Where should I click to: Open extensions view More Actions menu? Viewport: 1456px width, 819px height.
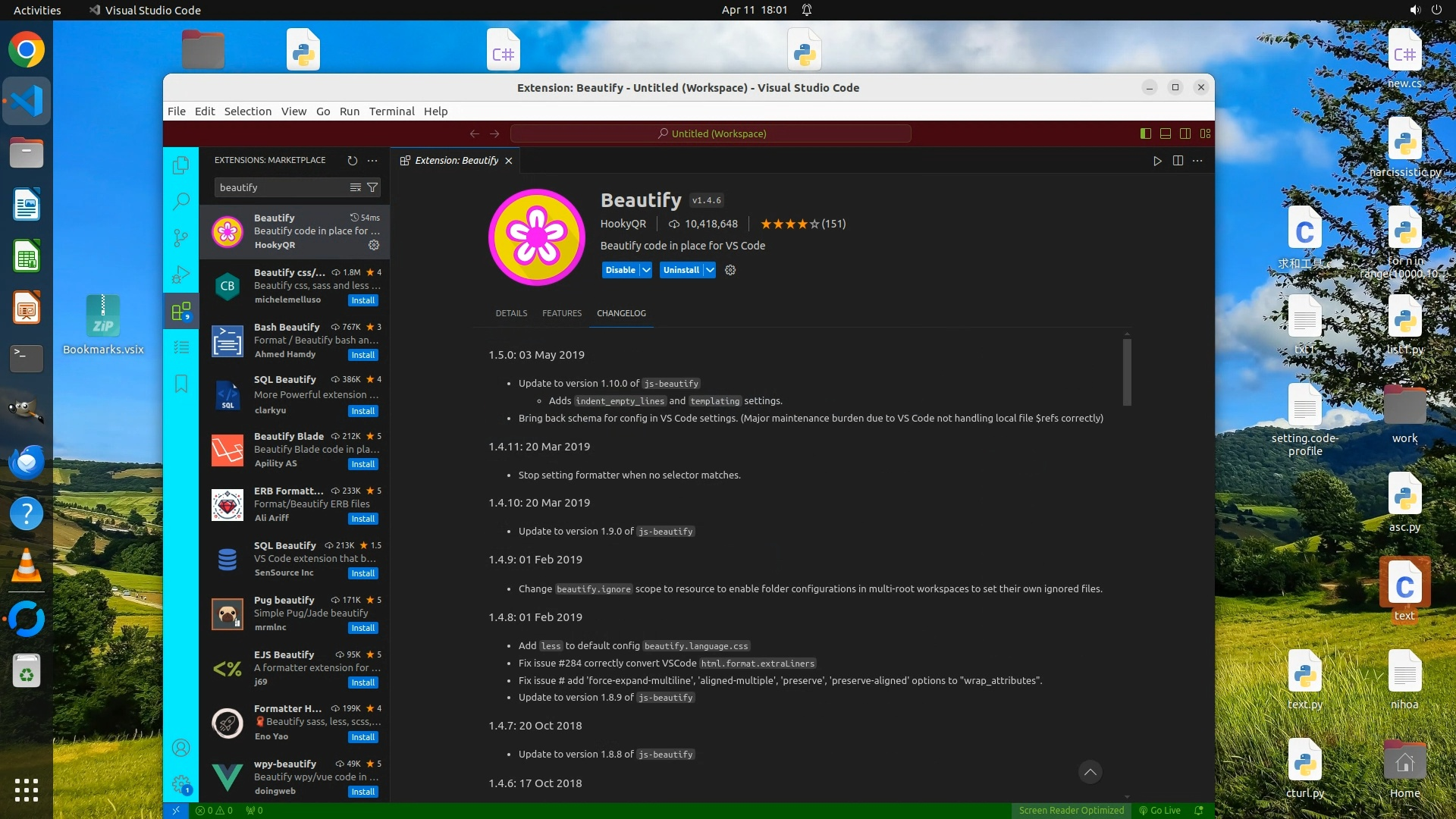click(372, 160)
